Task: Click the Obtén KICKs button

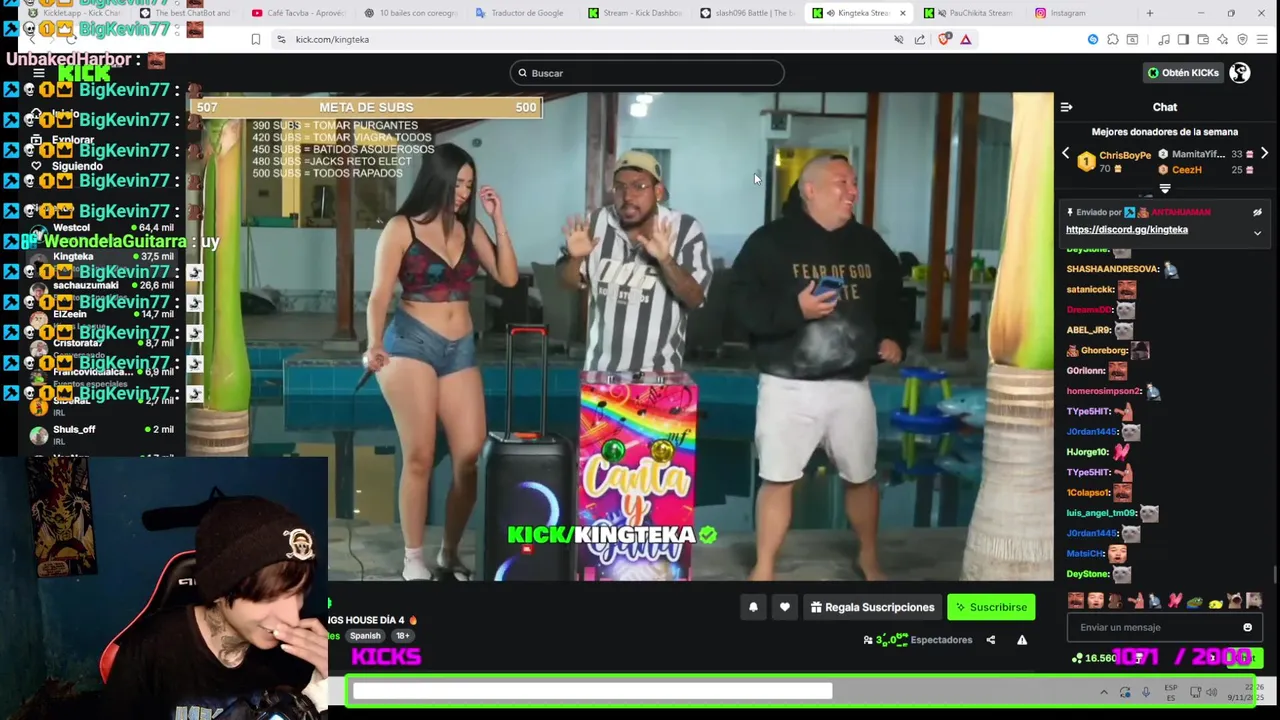Action: [x=1183, y=73]
